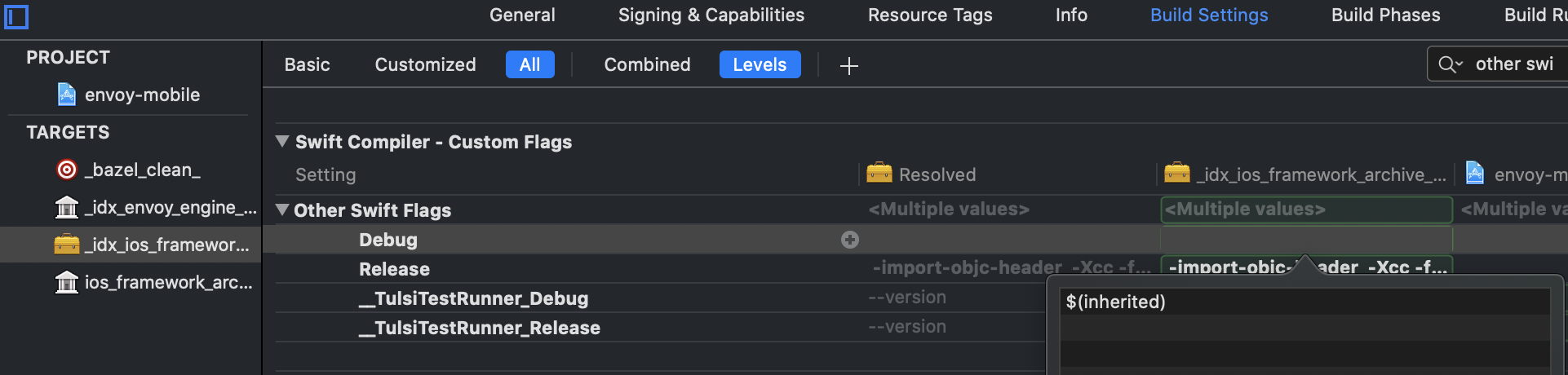
Task: Select the ios_framework_arc... library target
Action: point(155,283)
